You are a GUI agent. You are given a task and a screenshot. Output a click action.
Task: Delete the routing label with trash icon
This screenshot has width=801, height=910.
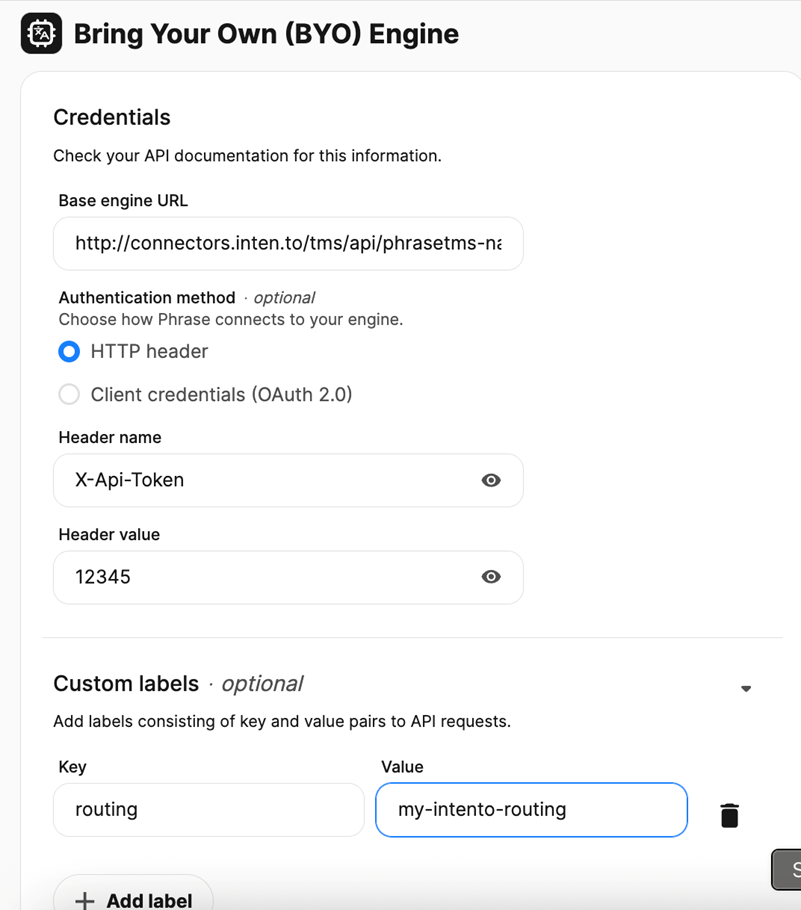[730, 815]
